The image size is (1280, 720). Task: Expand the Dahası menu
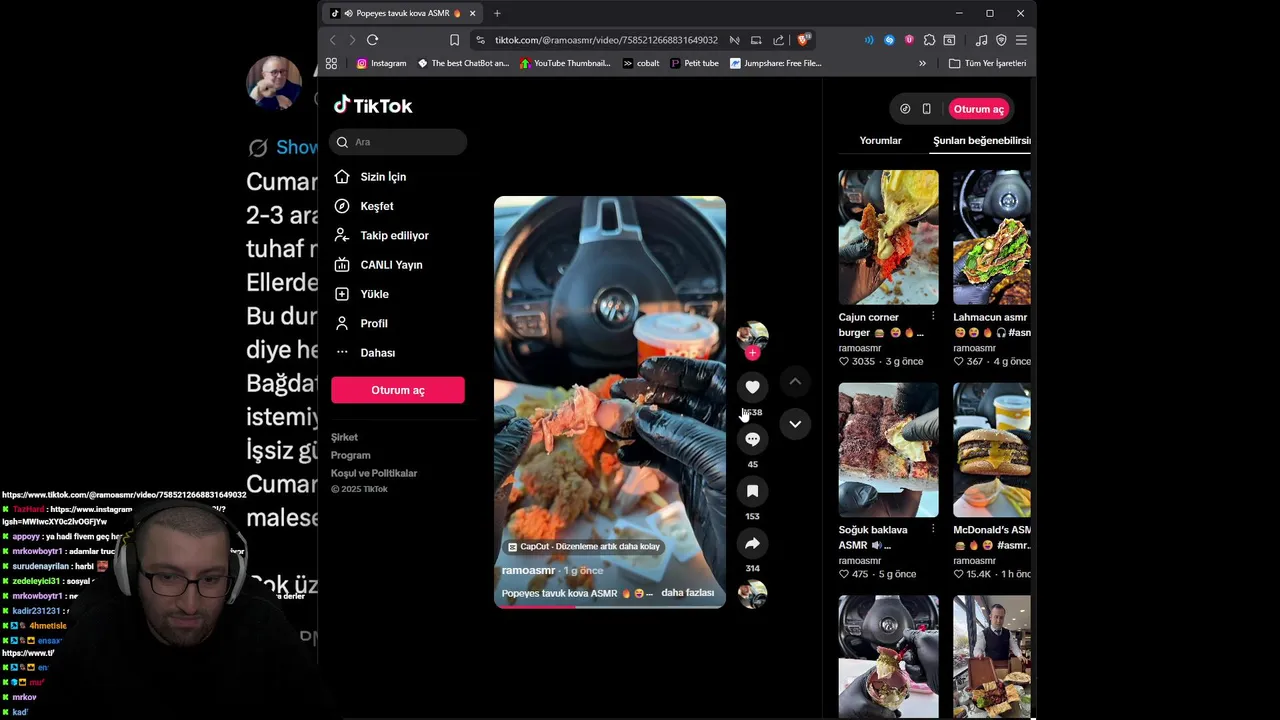365,353
